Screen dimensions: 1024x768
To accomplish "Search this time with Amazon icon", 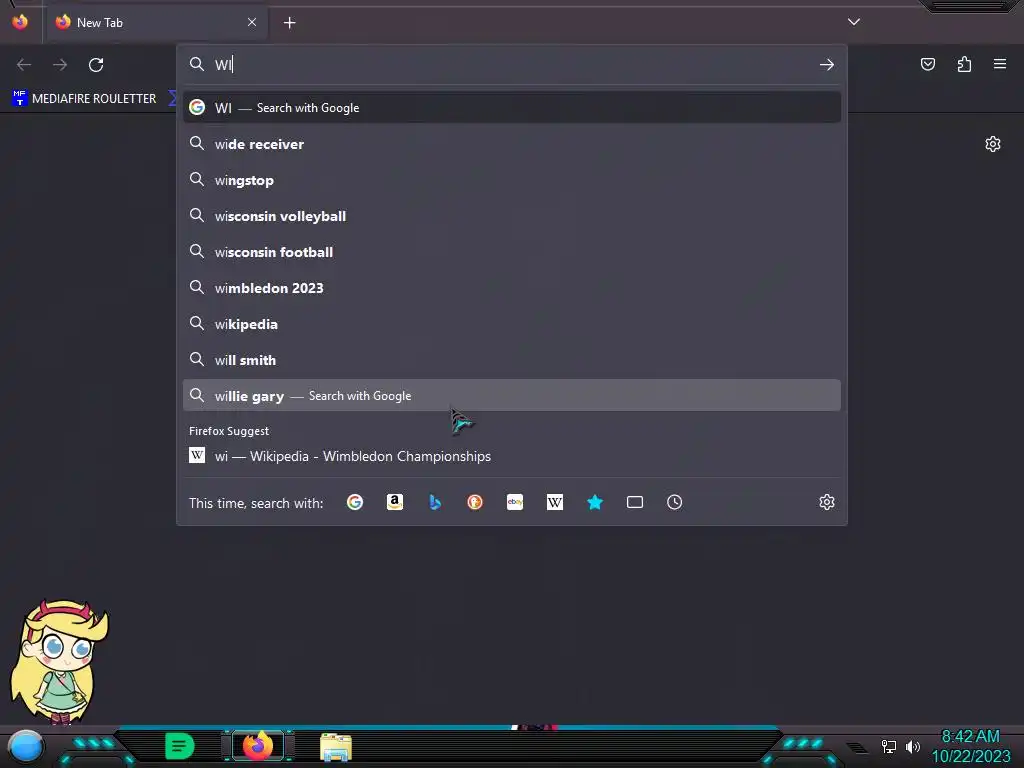I will pyautogui.click(x=394, y=502).
